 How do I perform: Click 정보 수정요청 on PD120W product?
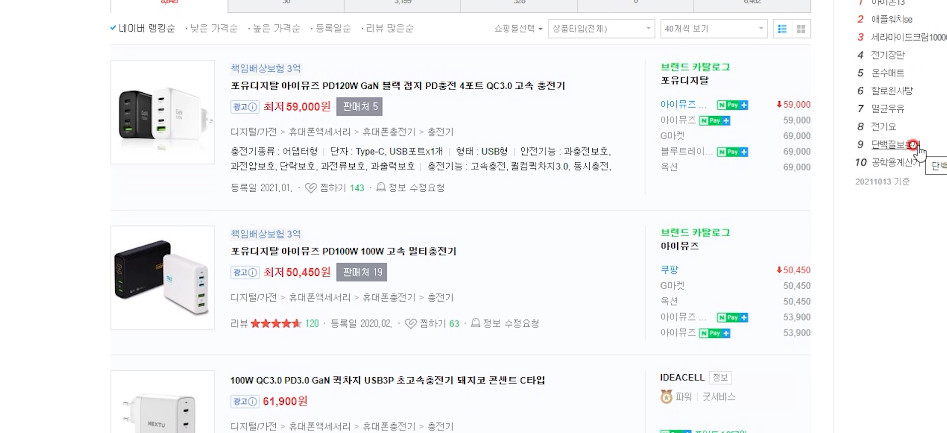point(417,188)
